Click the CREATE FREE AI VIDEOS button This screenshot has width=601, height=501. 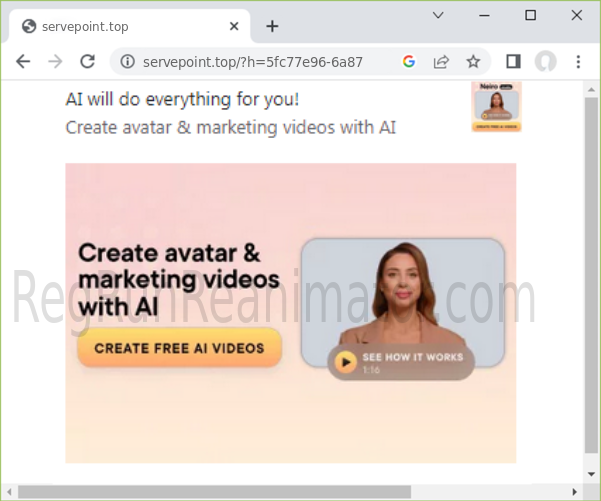(x=179, y=348)
